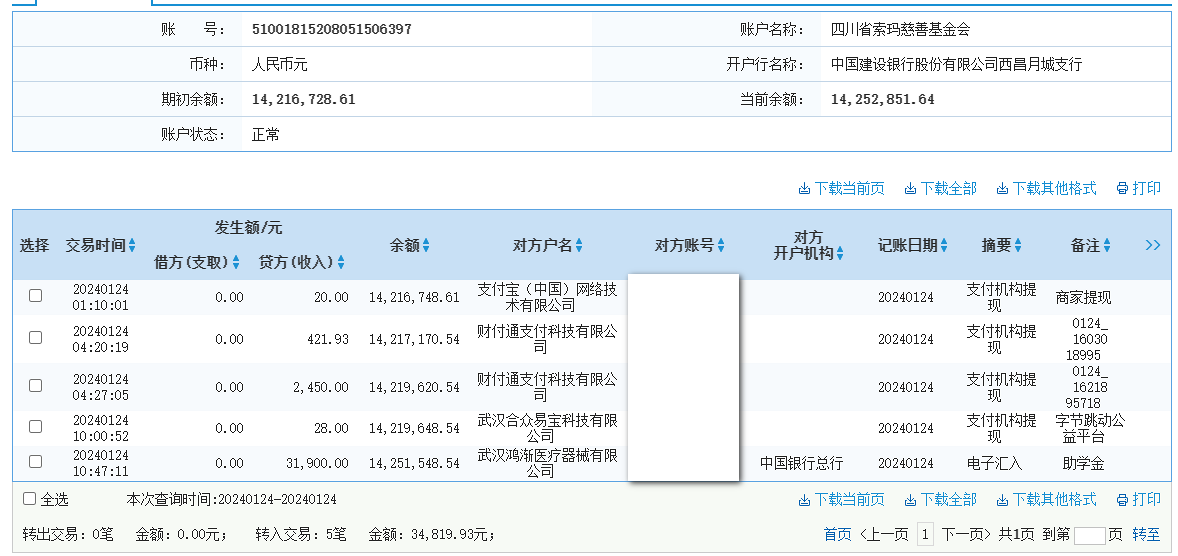Click remark 字节跳动公益平台
This screenshot has height=556, width=1178.
coord(1089,428)
